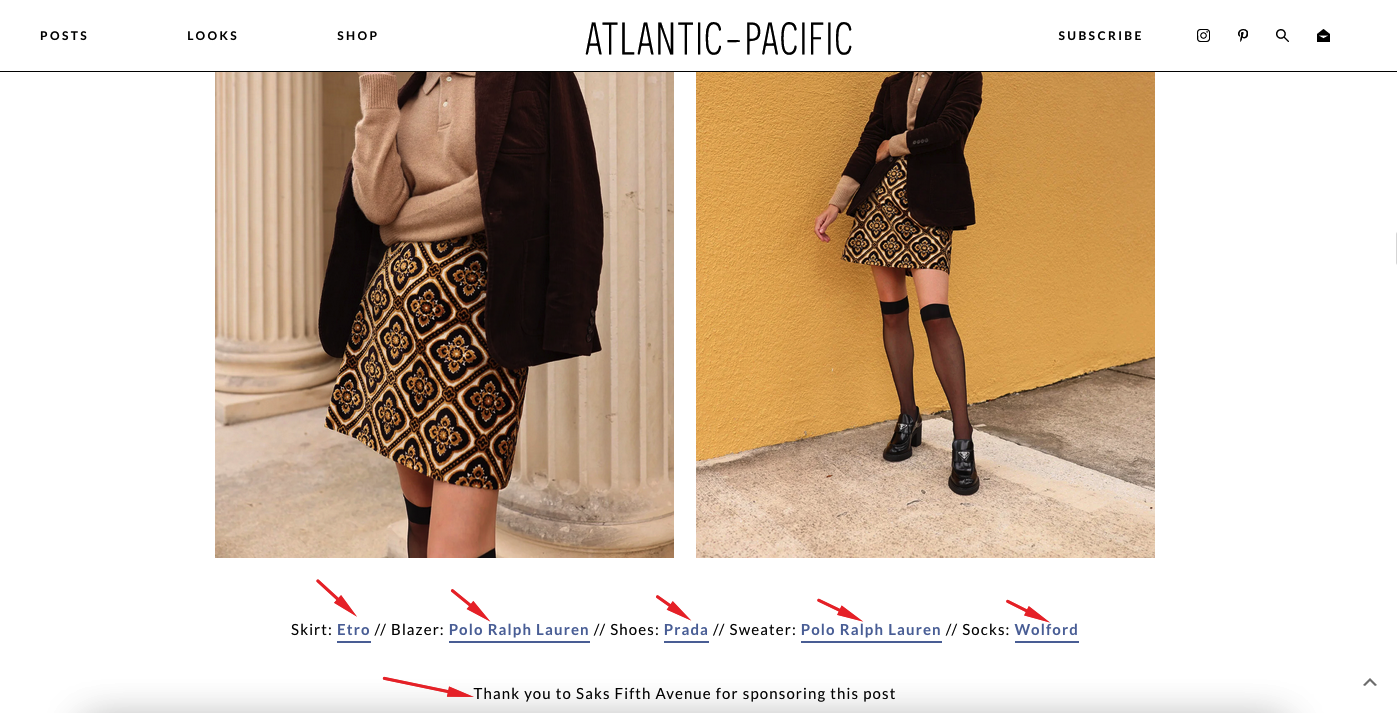
Task: Open the SHOP menu item
Action: pos(358,36)
